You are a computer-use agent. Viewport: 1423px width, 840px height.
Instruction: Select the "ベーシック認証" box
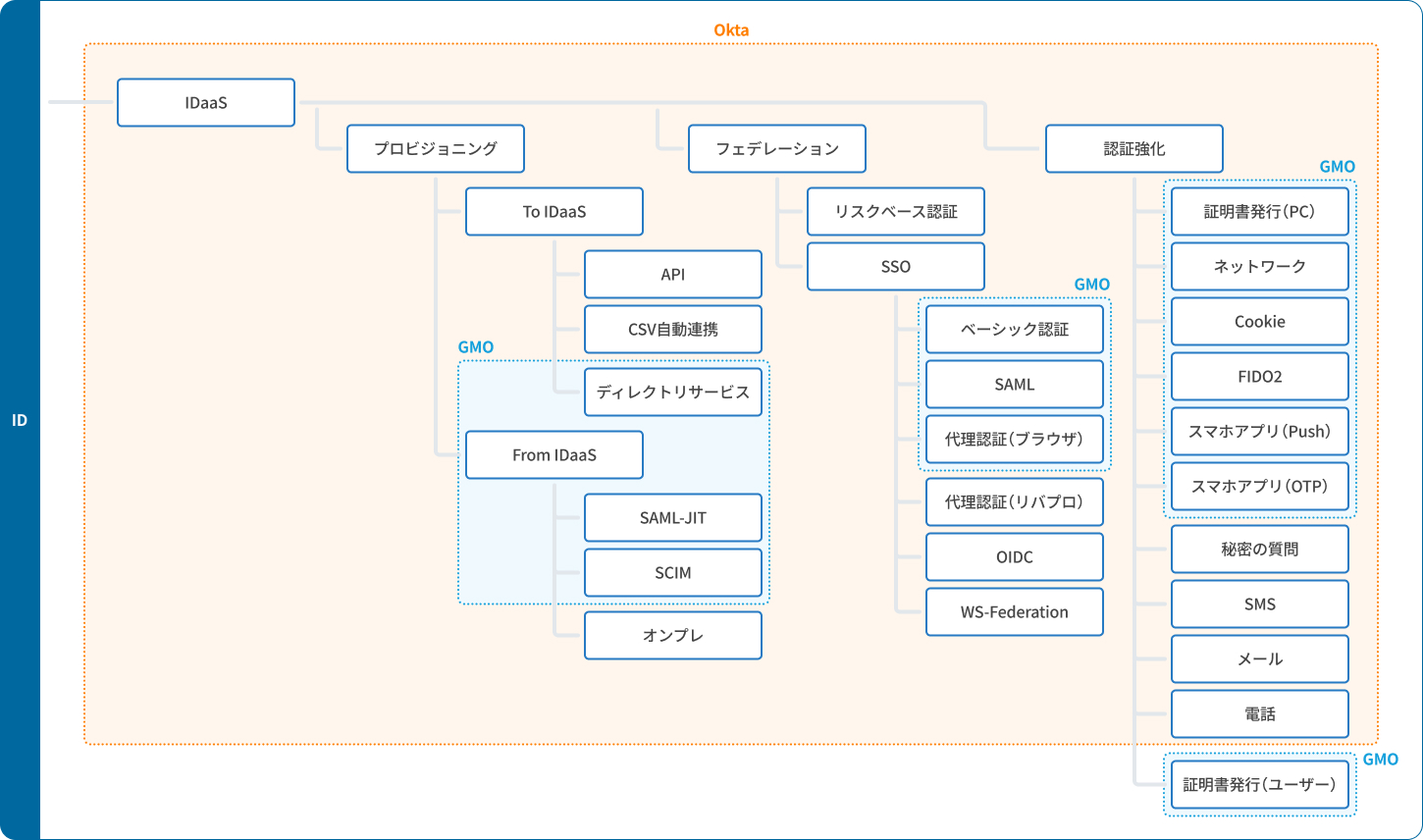pos(1015,330)
